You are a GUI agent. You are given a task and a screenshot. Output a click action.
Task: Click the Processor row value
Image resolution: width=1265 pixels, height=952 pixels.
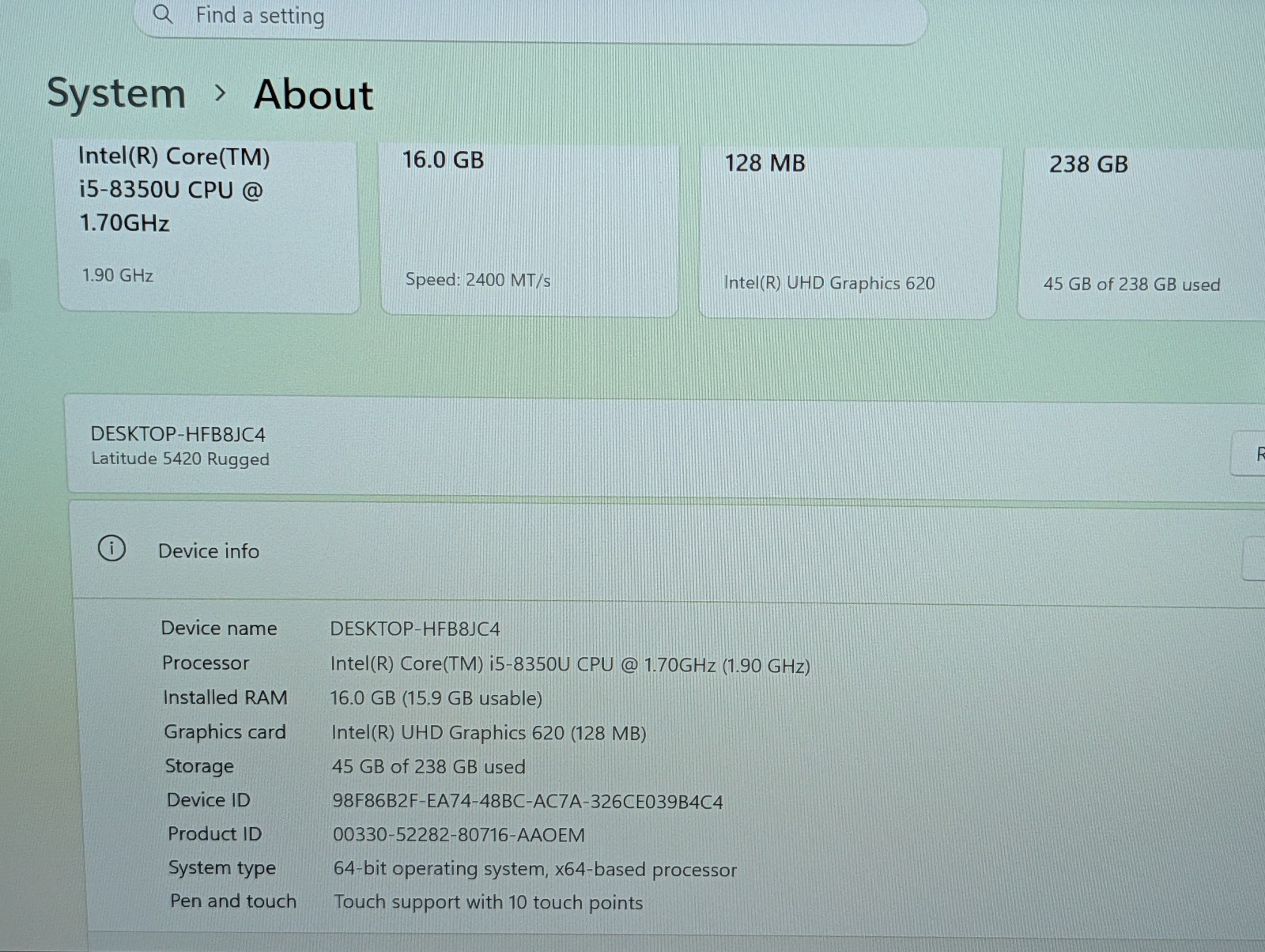570,665
